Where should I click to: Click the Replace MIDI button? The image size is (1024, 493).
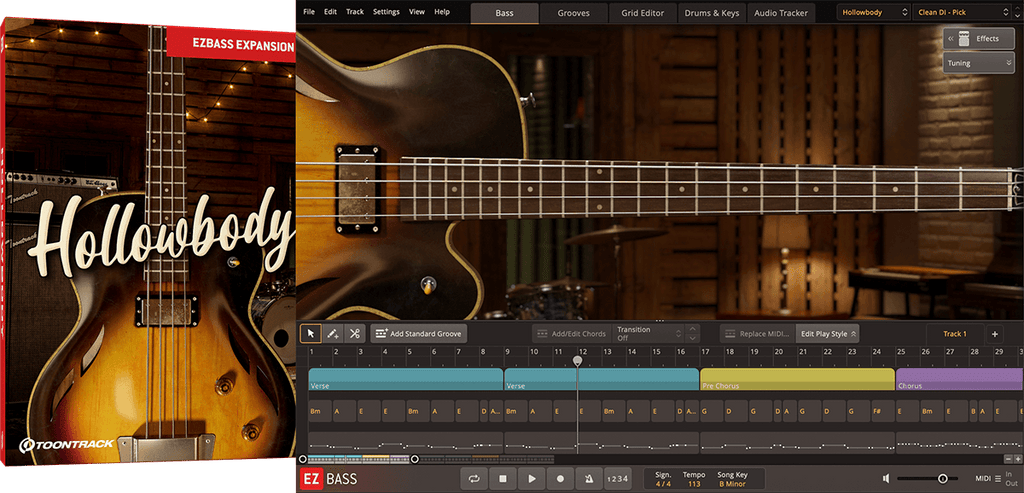click(758, 334)
